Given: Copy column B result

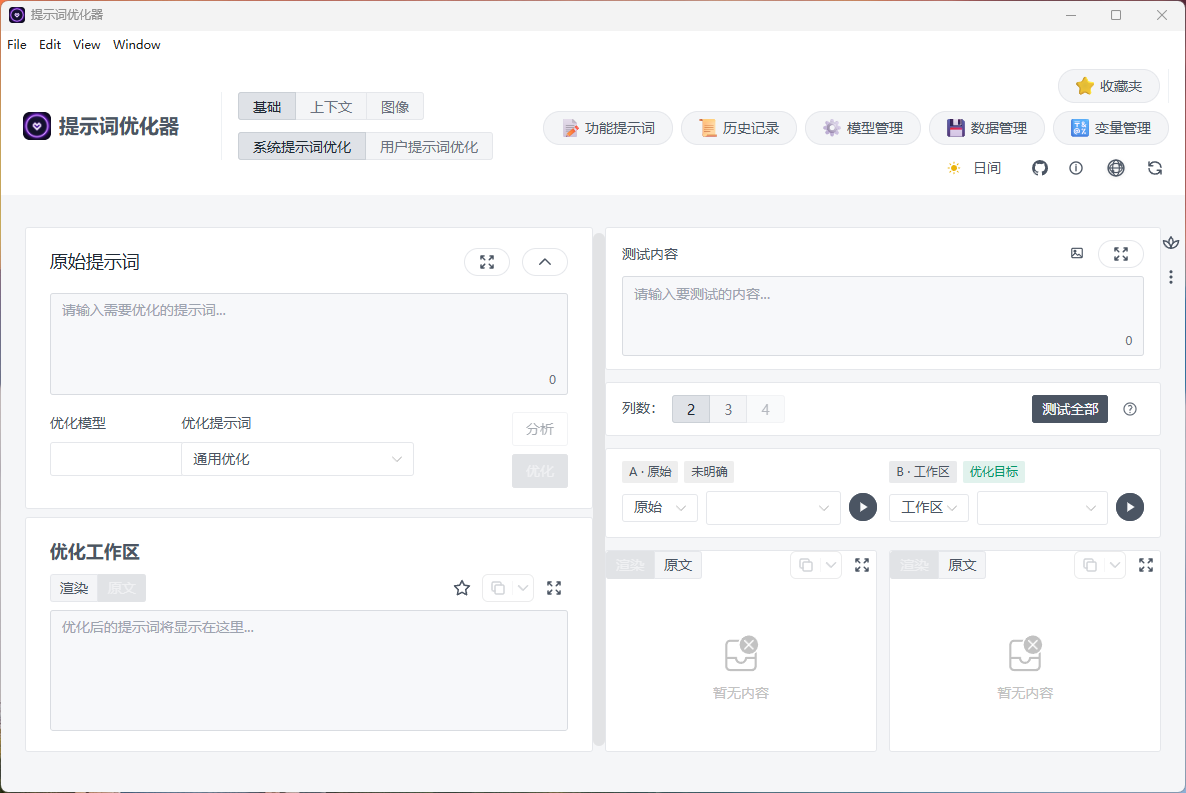Looking at the screenshot, I should click(1090, 565).
